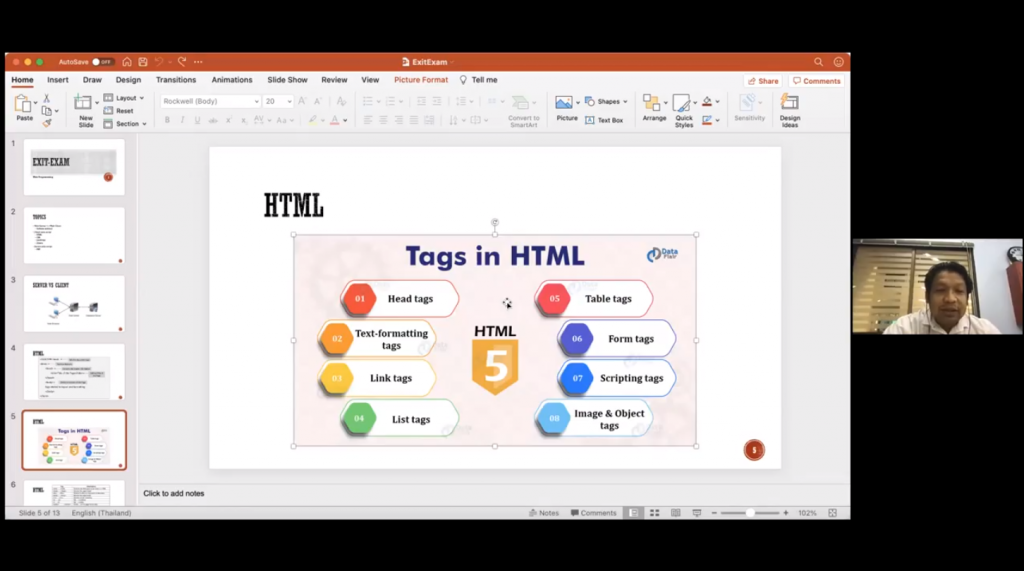Insert a new slide with New Slide icon
This screenshot has width=1024, height=571.
[85, 104]
